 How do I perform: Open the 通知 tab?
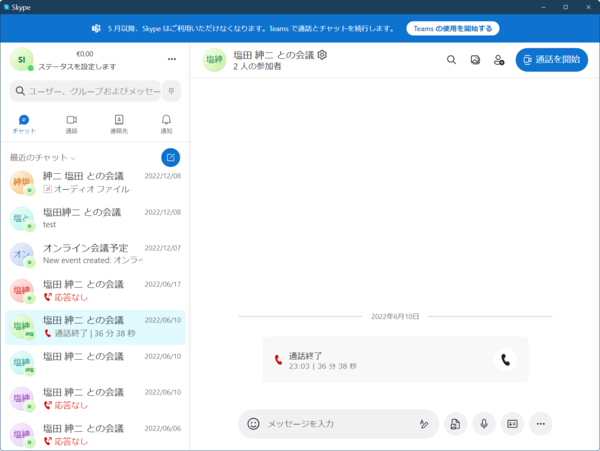[x=166, y=124]
